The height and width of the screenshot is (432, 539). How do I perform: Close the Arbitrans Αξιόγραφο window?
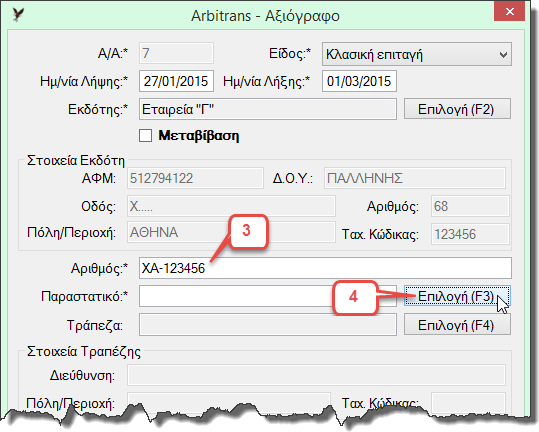pos(509,12)
